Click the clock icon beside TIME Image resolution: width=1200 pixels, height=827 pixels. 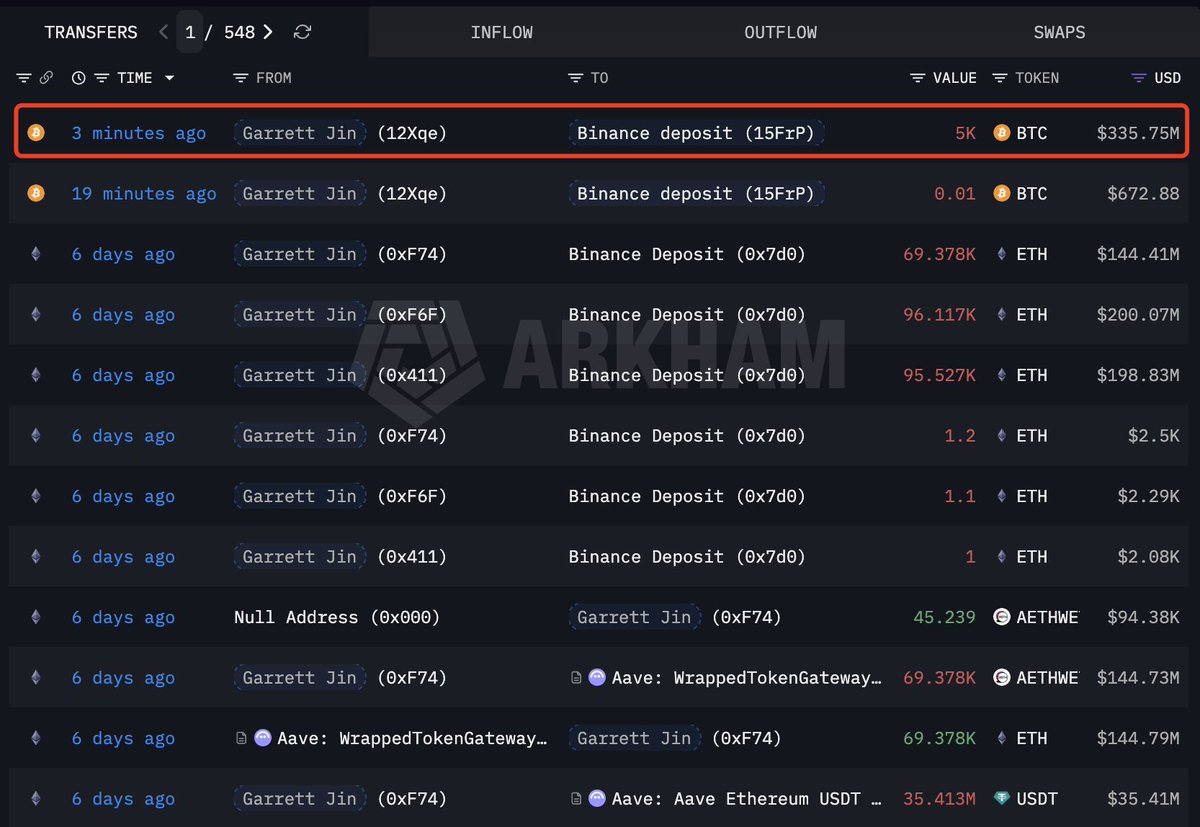coord(79,78)
